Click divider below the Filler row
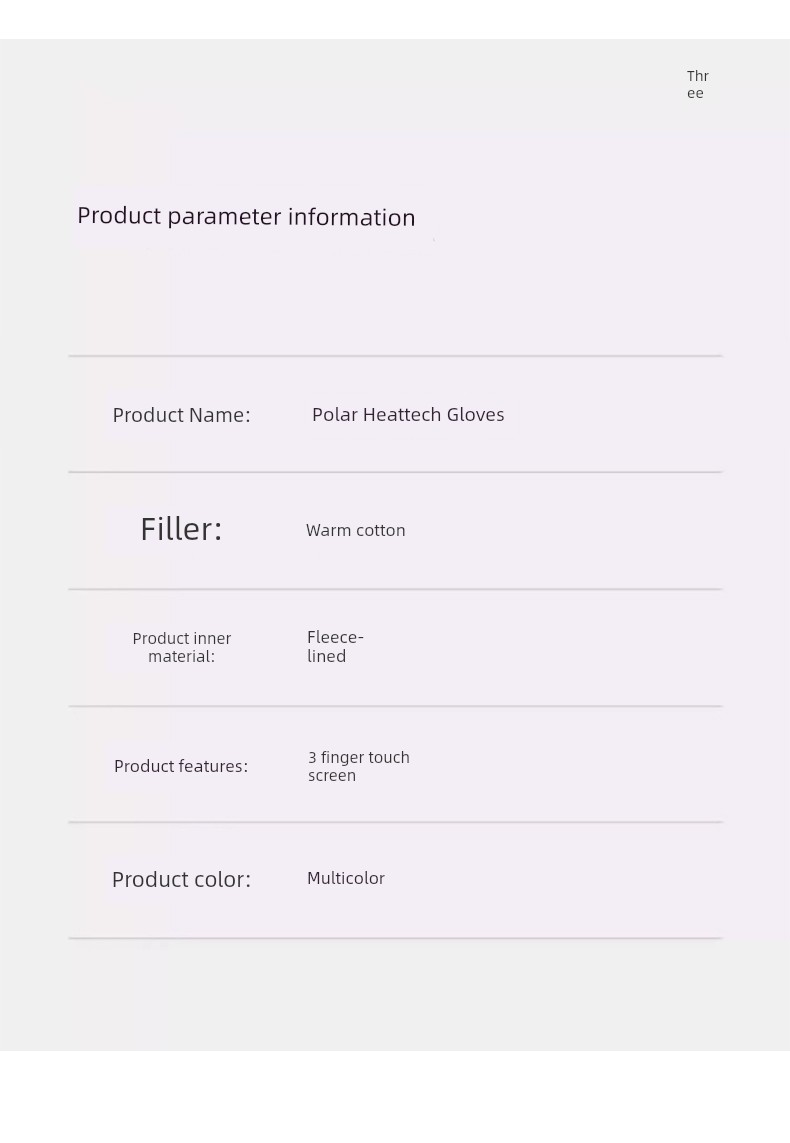This screenshot has height=1143, width=790. [395, 589]
